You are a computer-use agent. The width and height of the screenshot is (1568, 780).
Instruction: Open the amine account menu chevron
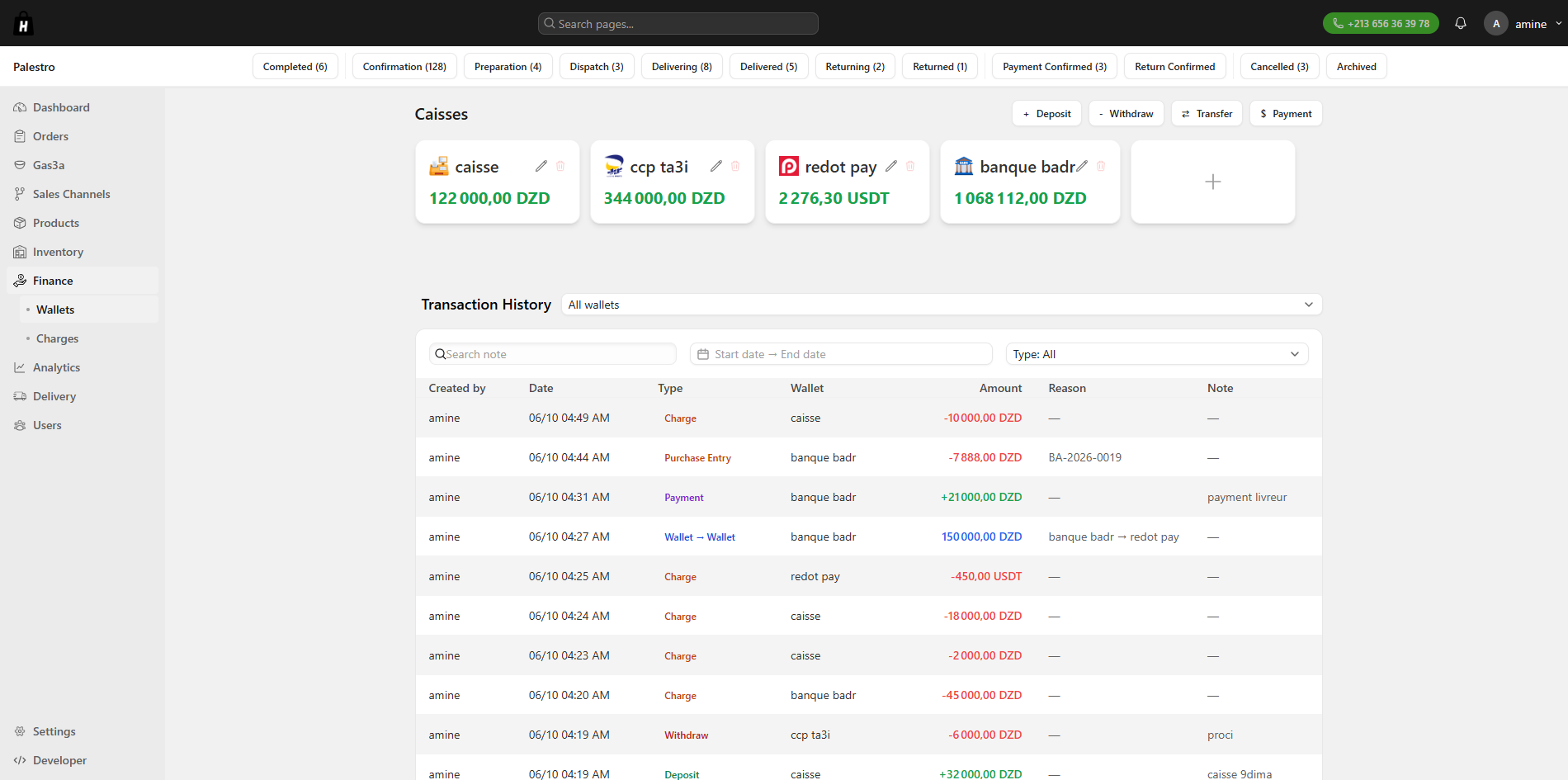(x=1559, y=23)
